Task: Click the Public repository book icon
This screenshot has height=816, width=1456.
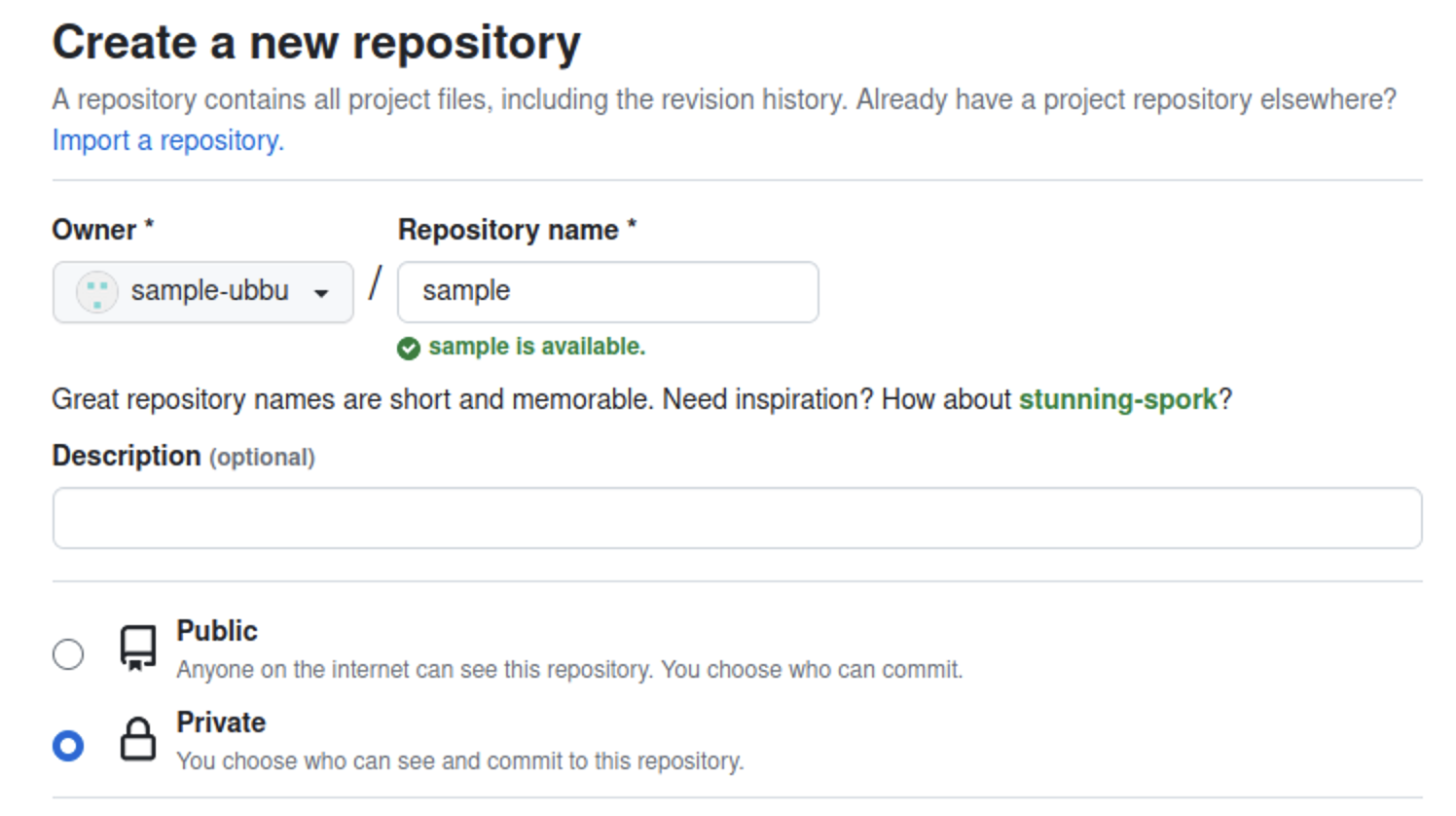Action: click(x=137, y=649)
